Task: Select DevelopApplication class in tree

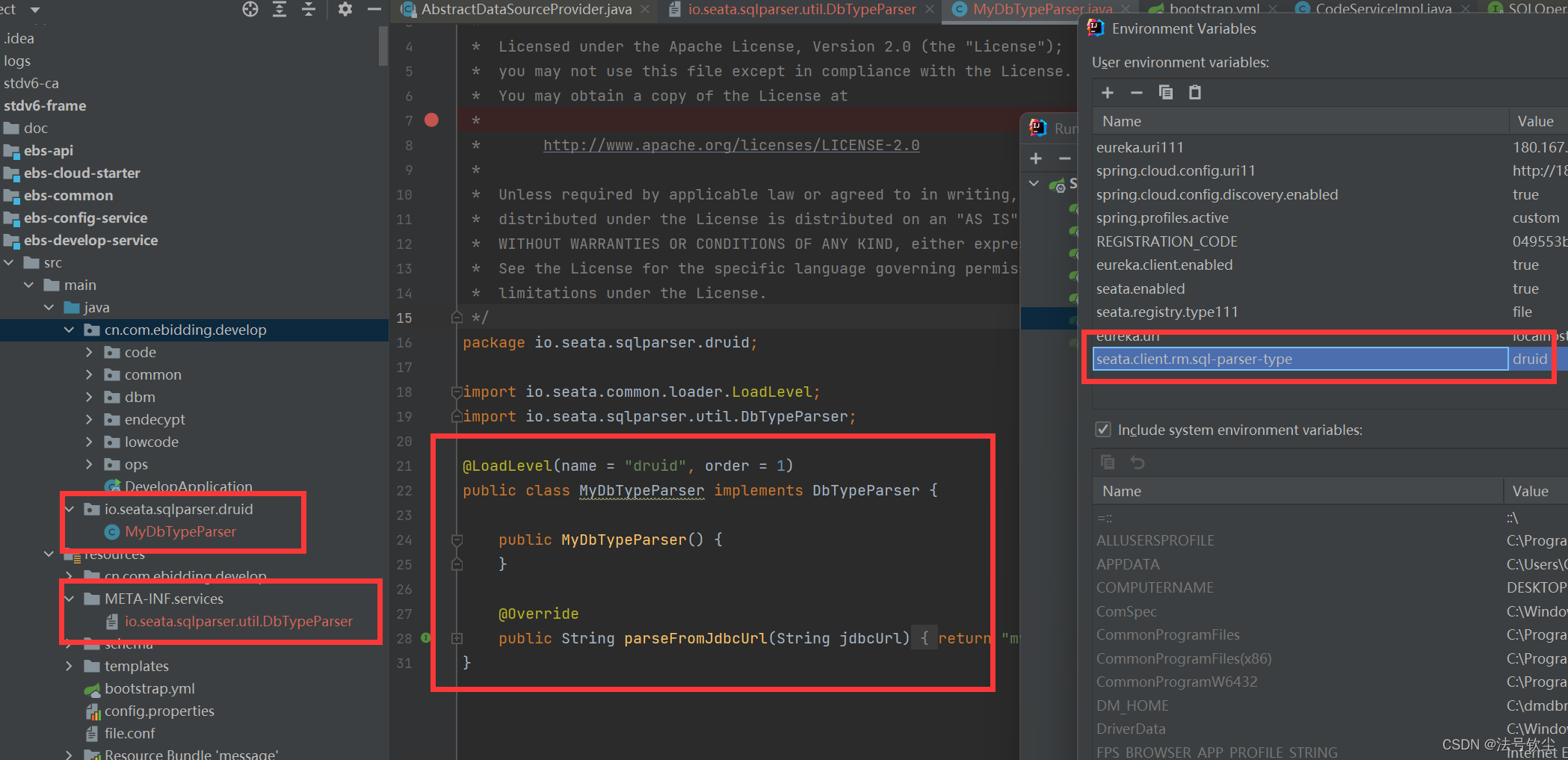Action: (188, 486)
